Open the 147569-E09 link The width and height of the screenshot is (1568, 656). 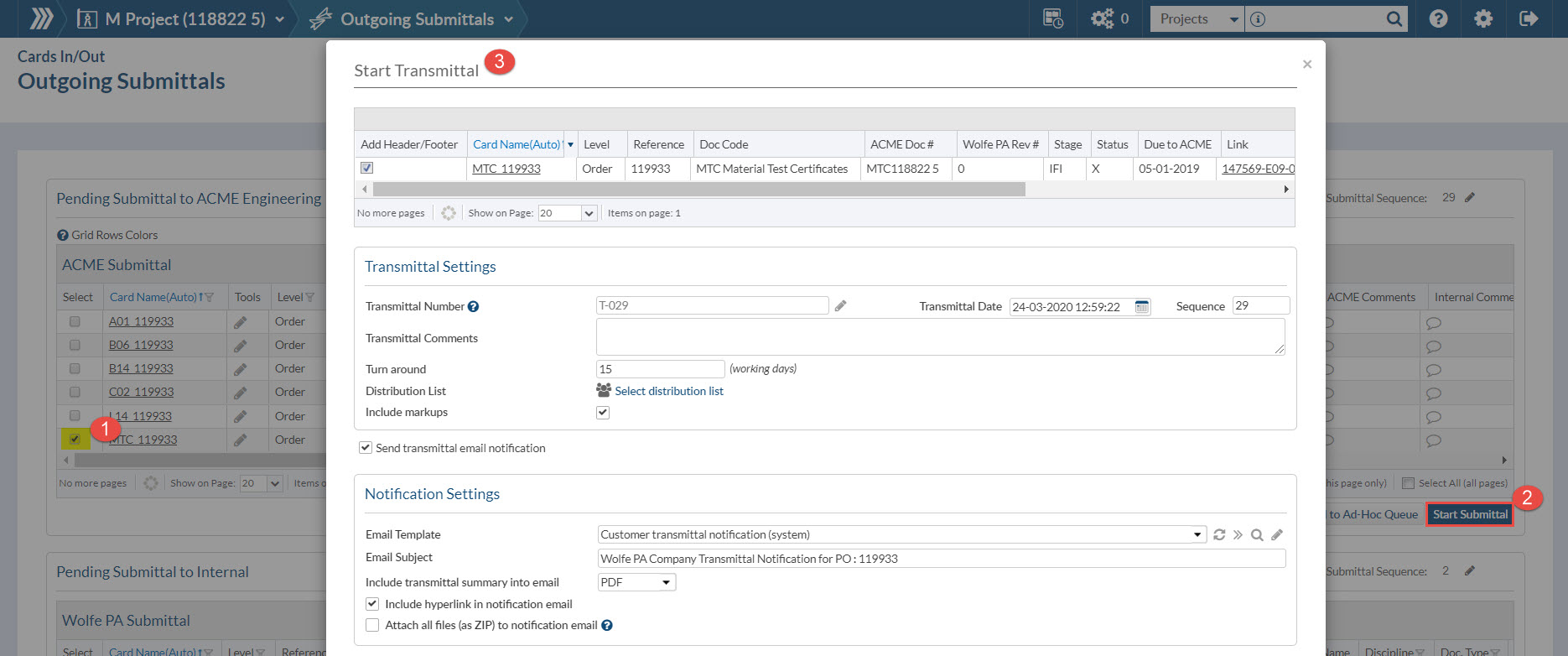click(x=1258, y=169)
